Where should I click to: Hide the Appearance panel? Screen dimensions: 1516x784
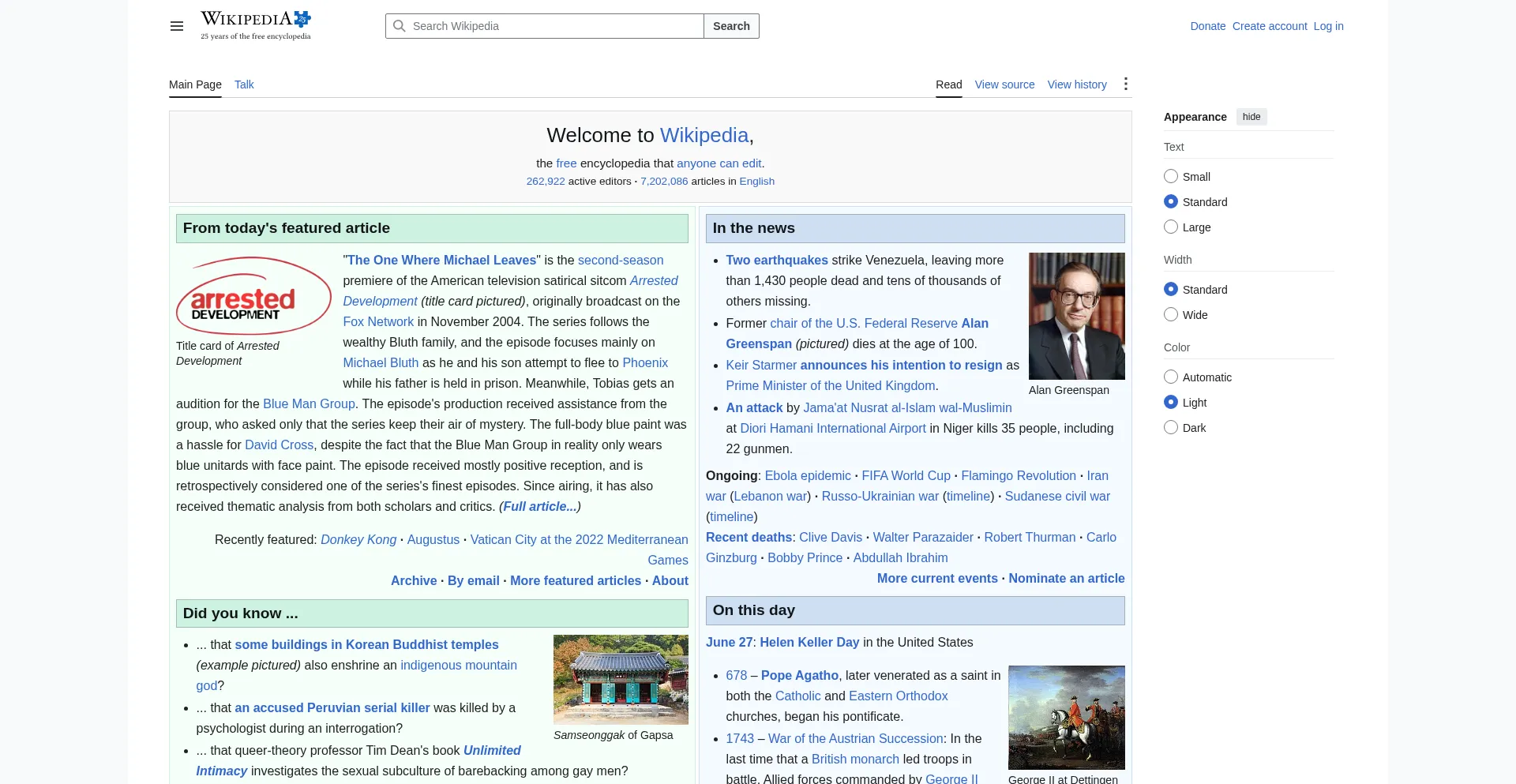(x=1251, y=117)
